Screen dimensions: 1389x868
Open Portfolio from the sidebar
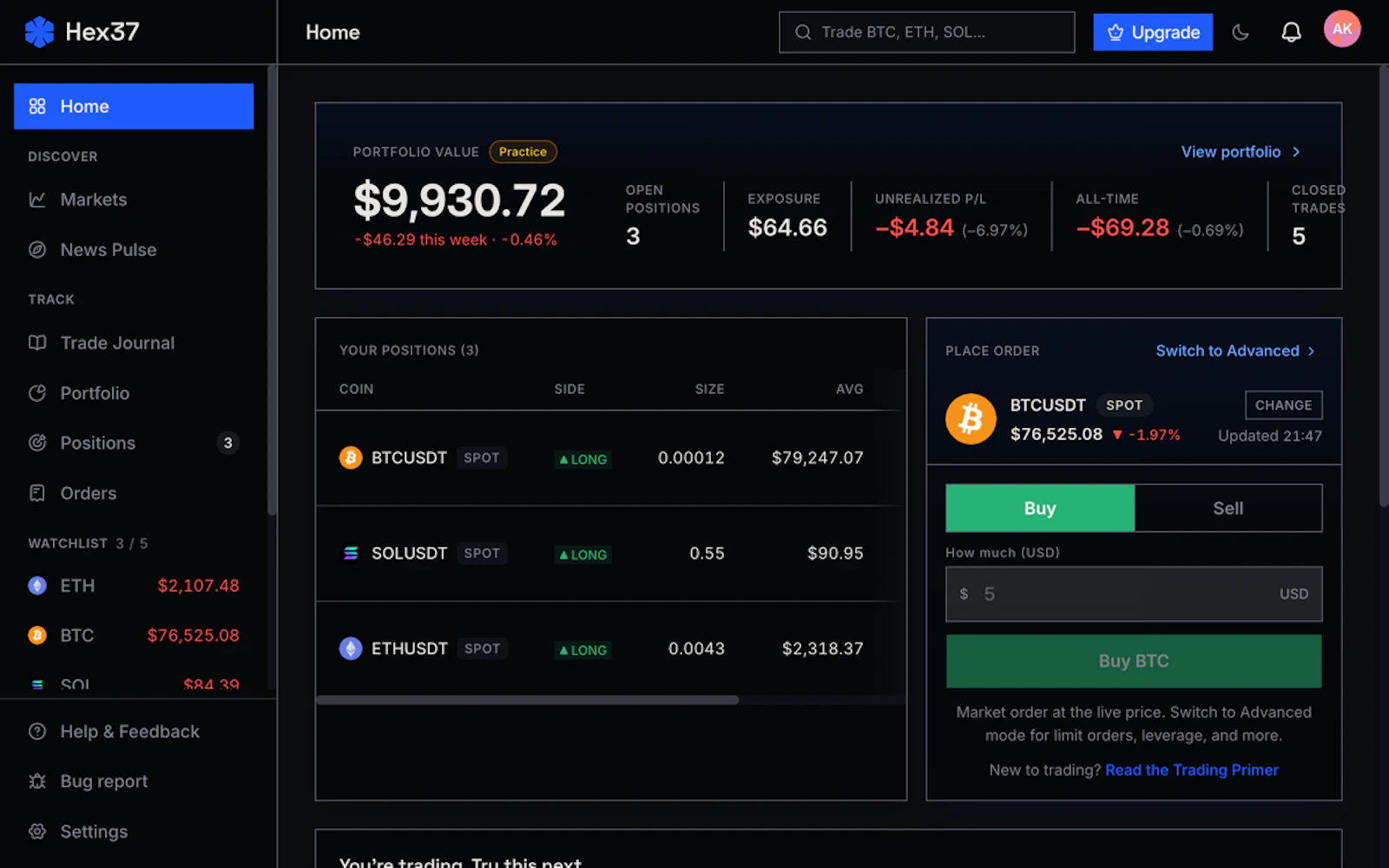point(134,393)
